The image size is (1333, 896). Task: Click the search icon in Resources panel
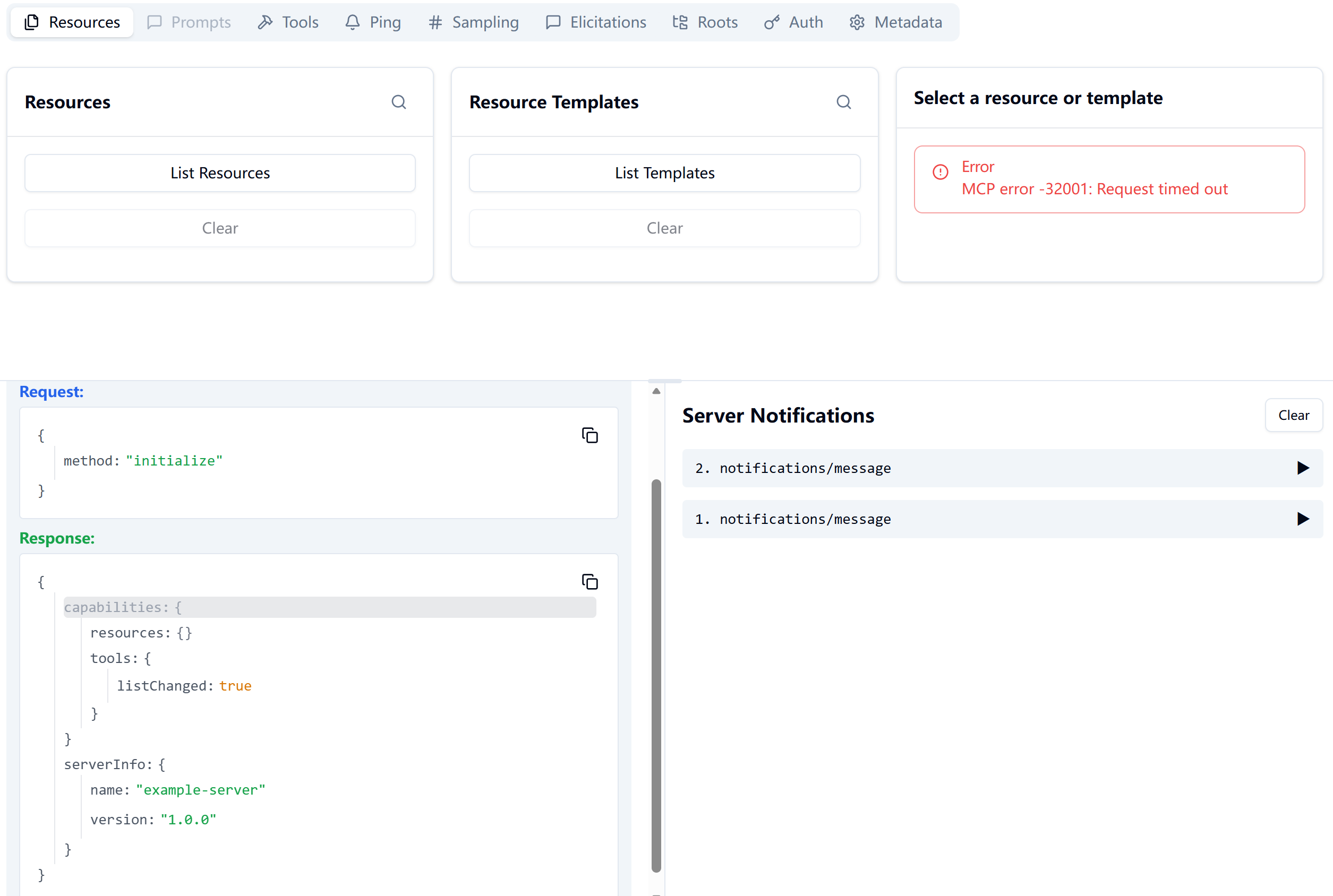398,102
